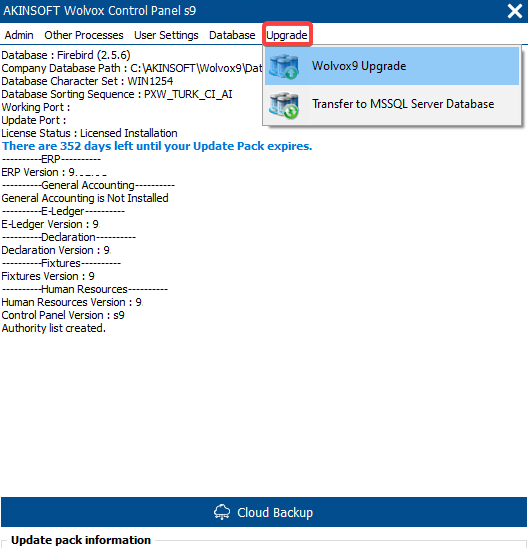Image resolution: width=528 pixels, height=548 pixels.
Task: Click the Wolvox9 Upgrade database icon
Action: [x=283, y=66]
